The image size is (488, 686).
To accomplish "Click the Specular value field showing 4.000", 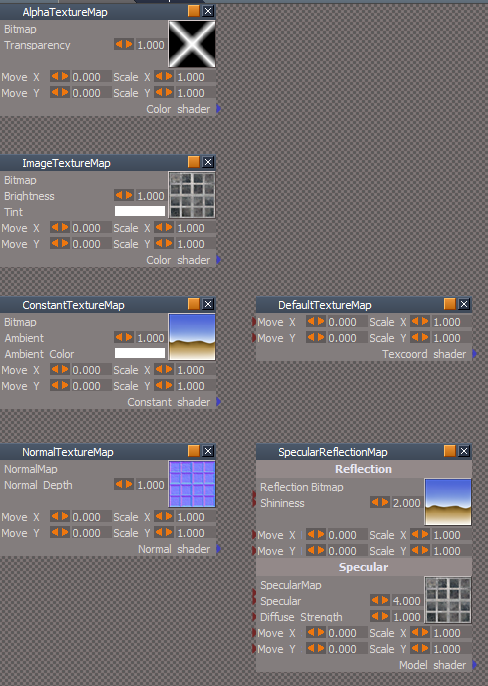I will tap(406, 601).
